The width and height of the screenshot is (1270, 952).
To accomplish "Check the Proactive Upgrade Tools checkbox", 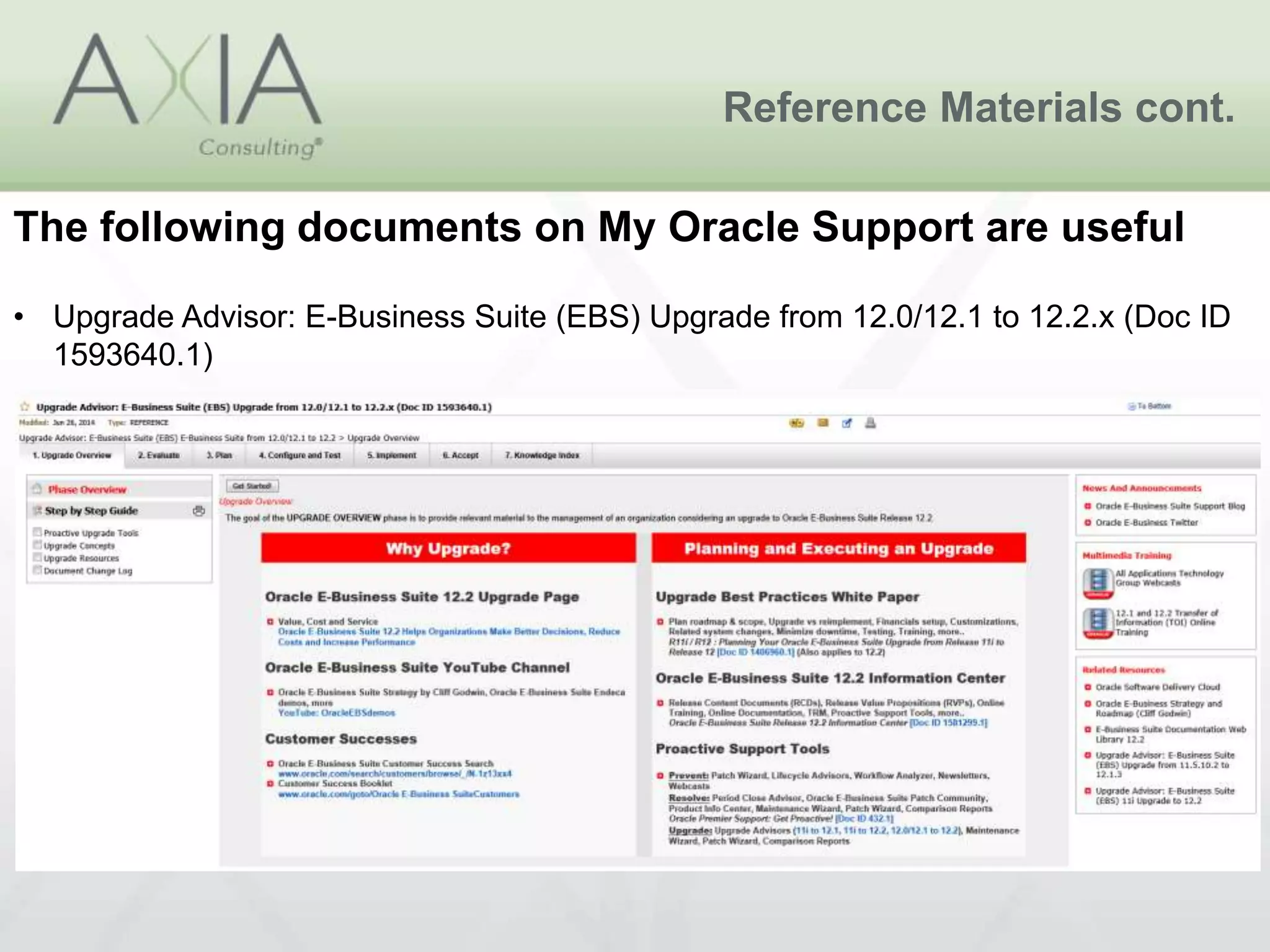I will [37, 532].
